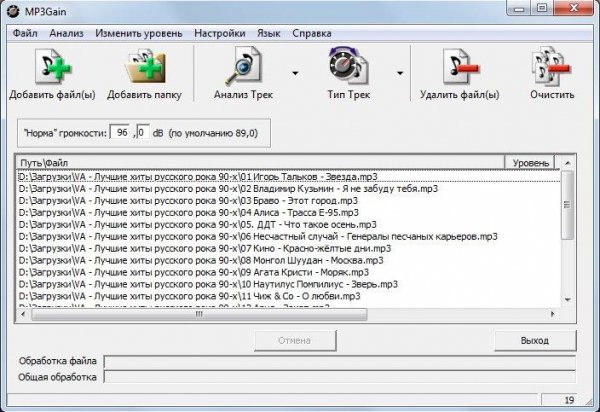
Task: Expand the Тип Трек dropdown arrow
Action: [x=400, y=73]
